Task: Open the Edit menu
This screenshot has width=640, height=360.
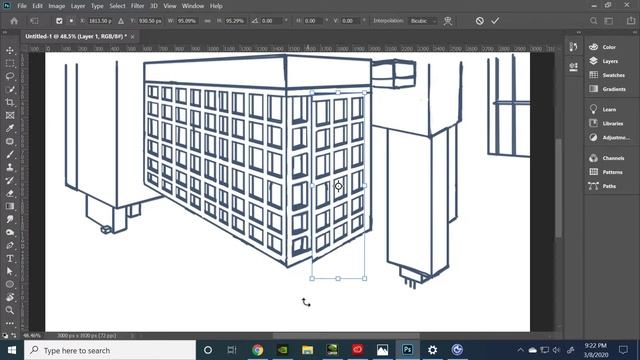Action: tap(37, 6)
